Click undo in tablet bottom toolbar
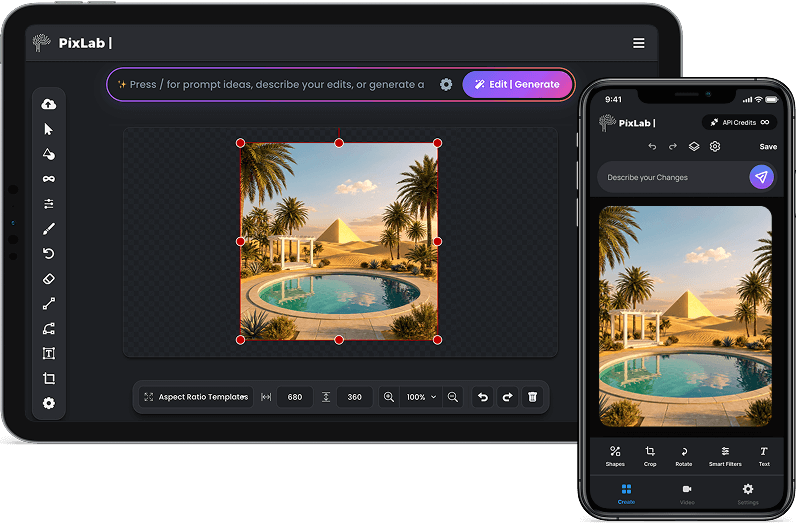Screen dimensions: 797x523 [483, 397]
